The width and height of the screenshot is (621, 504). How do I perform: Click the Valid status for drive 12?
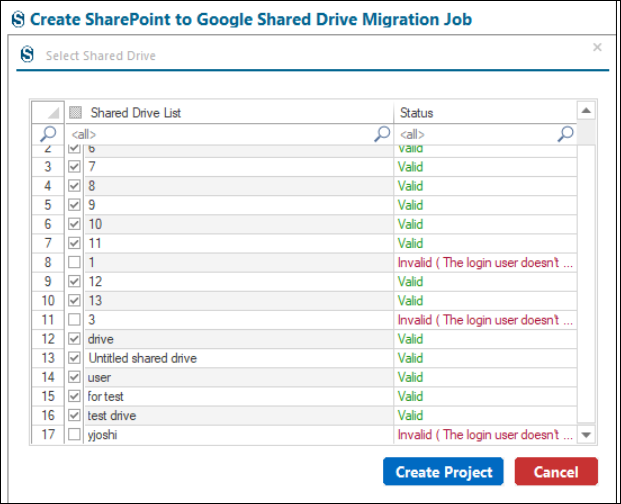point(485,281)
